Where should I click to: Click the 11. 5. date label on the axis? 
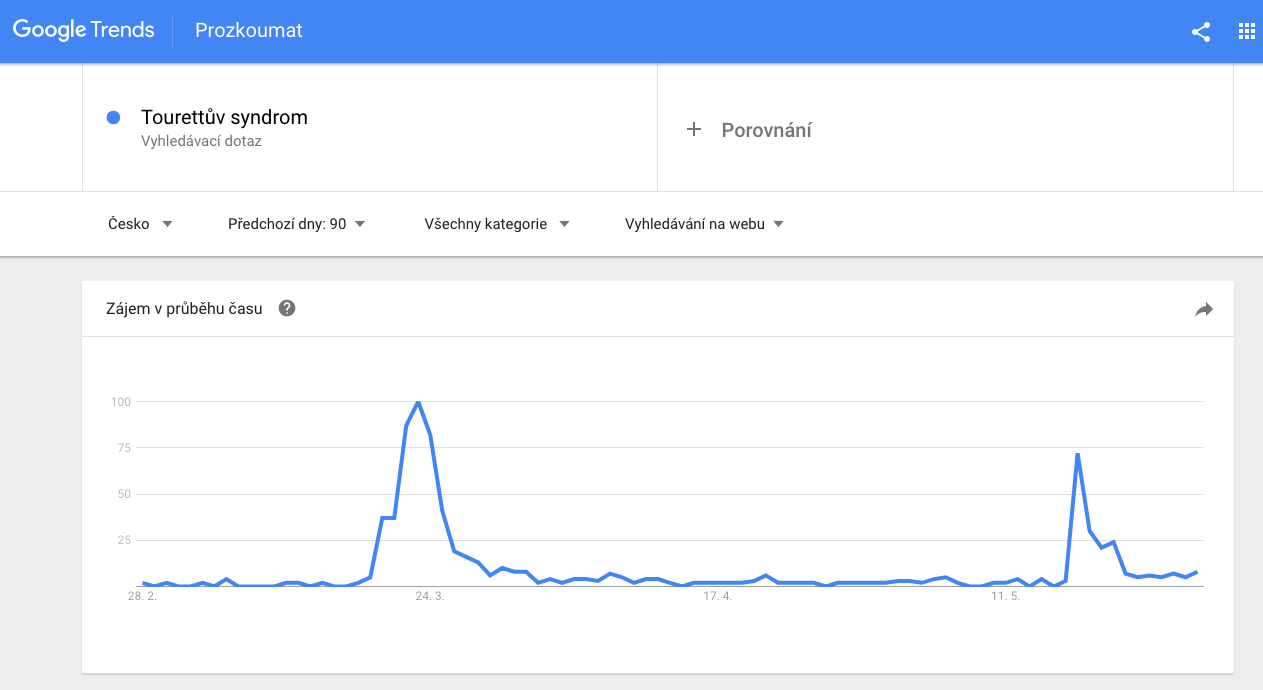coord(1005,596)
